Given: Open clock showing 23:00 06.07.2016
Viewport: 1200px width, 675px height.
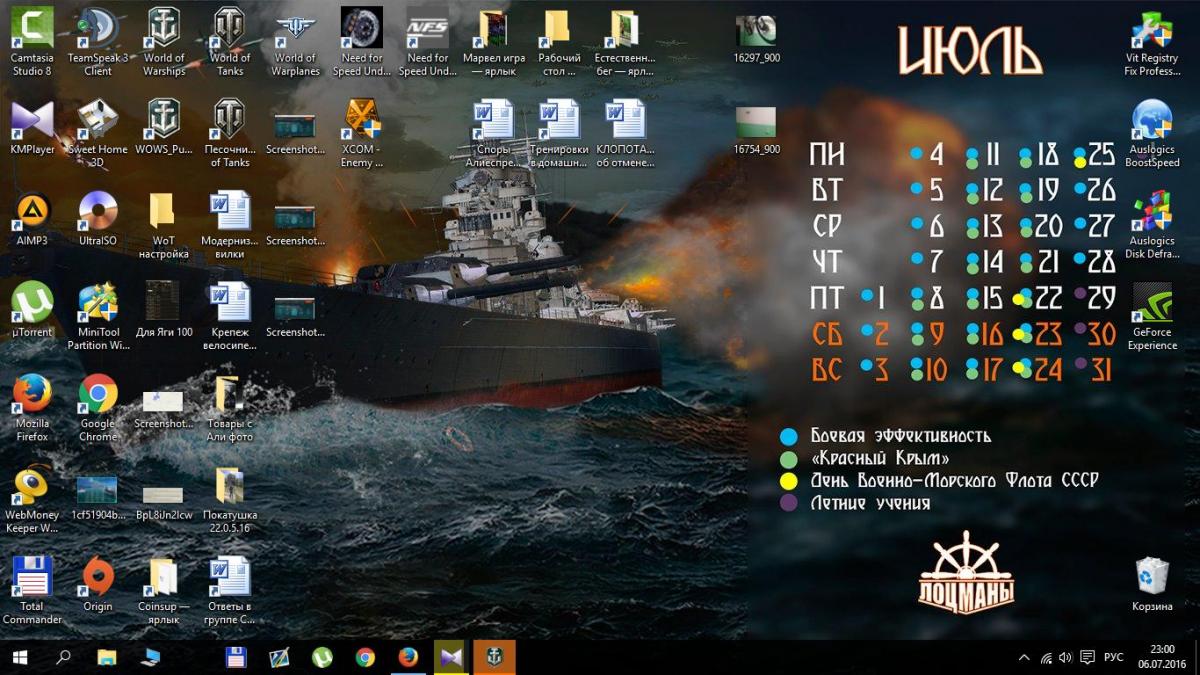Looking at the screenshot, I should [x=1162, y=657].
